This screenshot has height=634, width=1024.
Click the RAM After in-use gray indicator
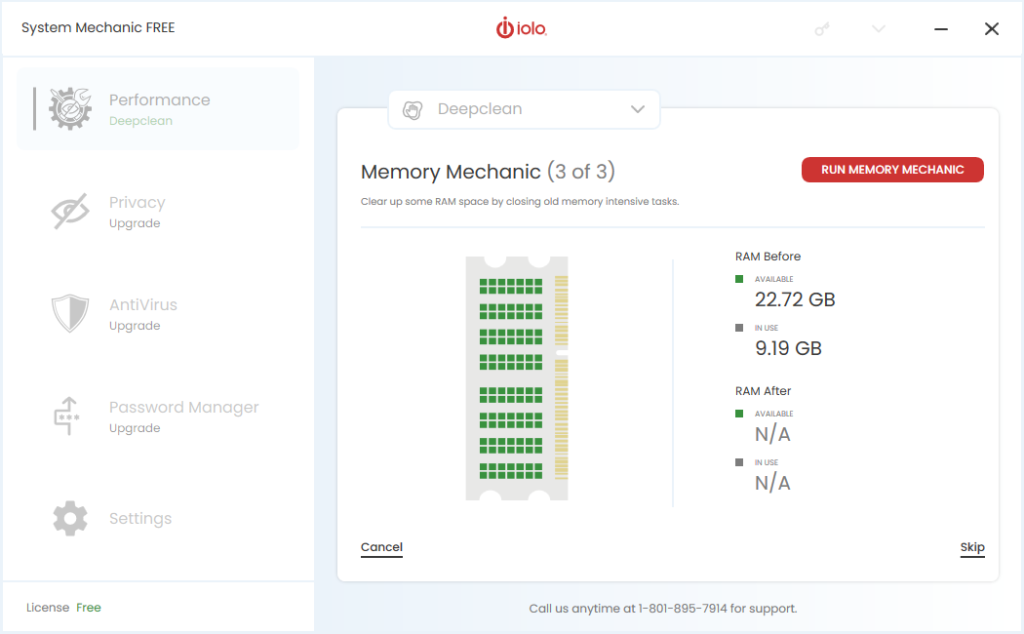(739, 462)
